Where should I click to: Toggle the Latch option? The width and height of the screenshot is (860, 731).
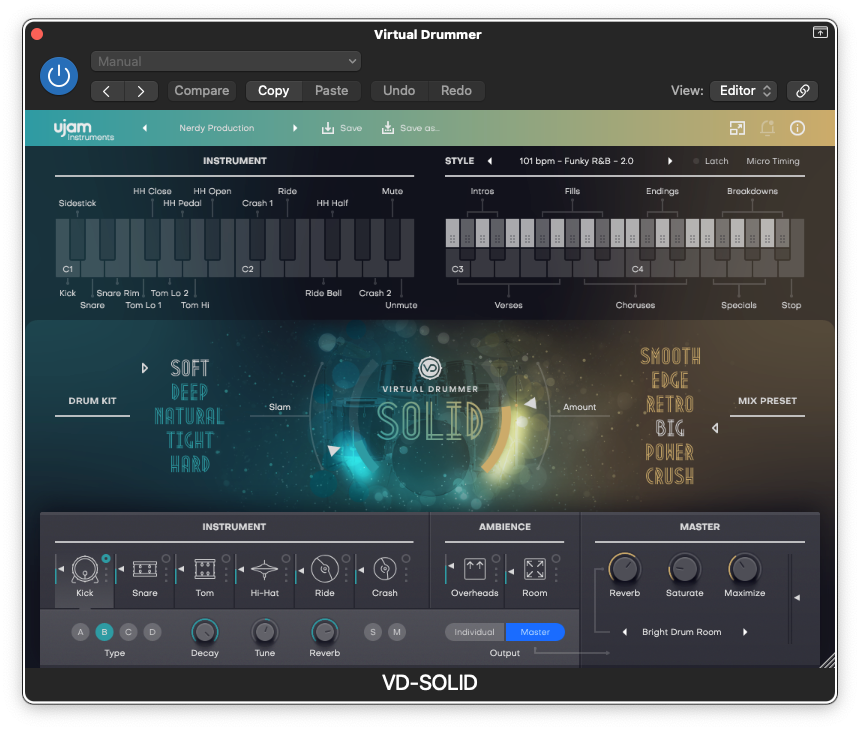(711, 161)
